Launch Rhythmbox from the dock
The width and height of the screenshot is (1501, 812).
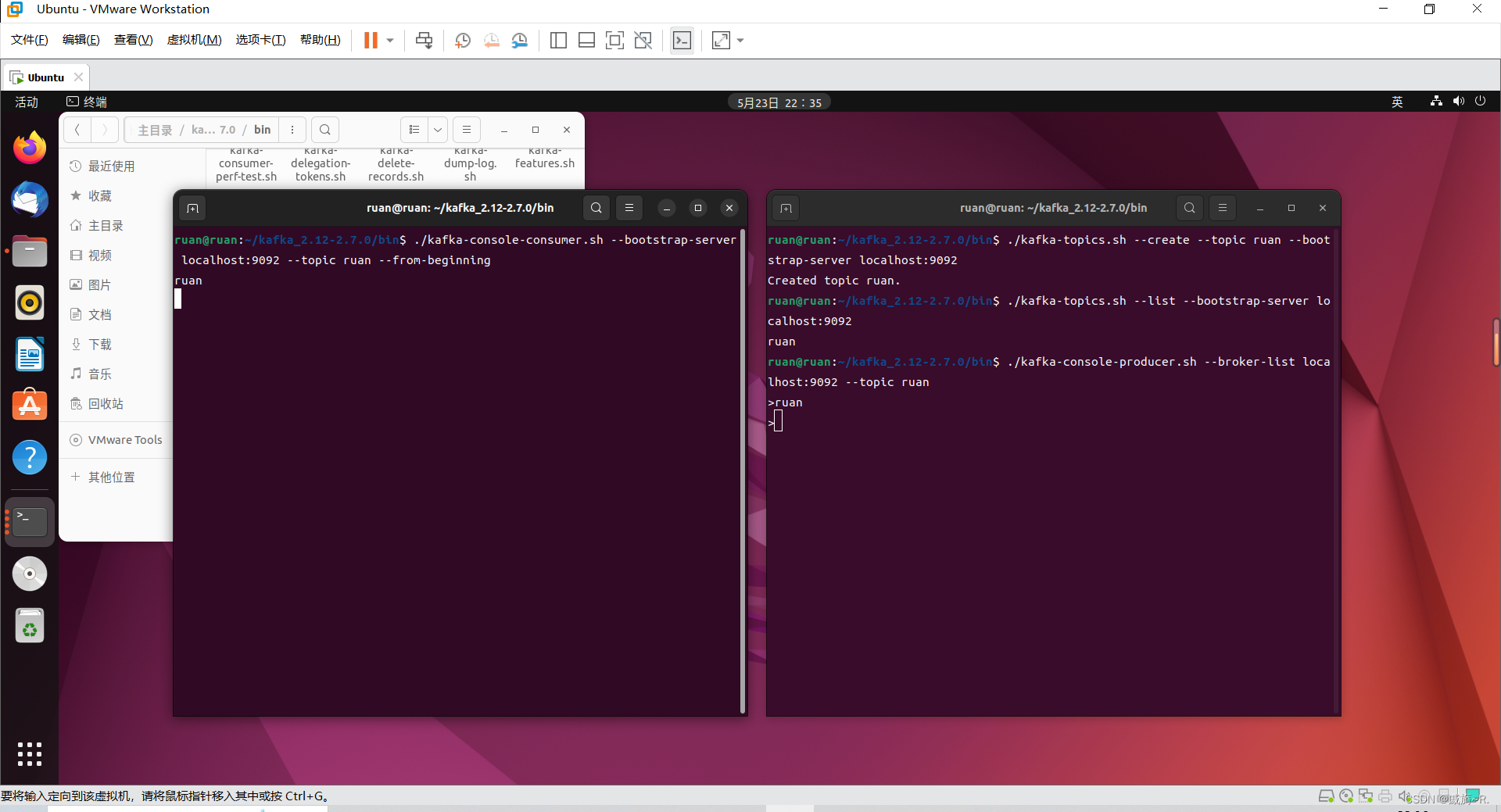tap(30, 302)
